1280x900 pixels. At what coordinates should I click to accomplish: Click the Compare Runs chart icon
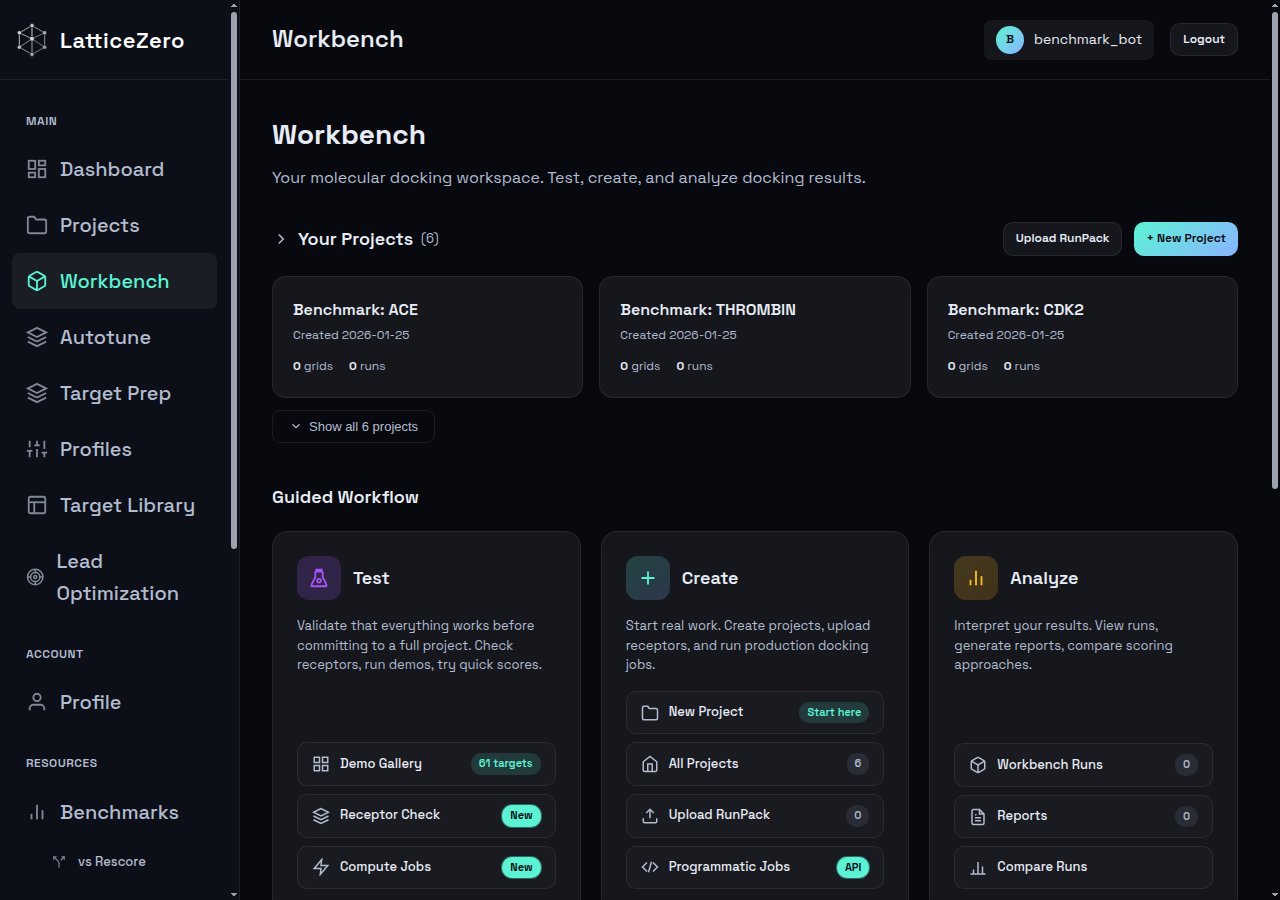[978, 867]
